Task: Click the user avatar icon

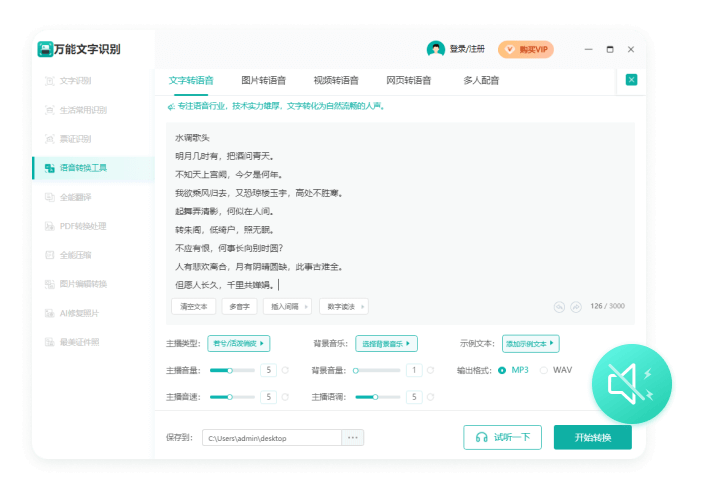Action: click(x=435, y=49)
